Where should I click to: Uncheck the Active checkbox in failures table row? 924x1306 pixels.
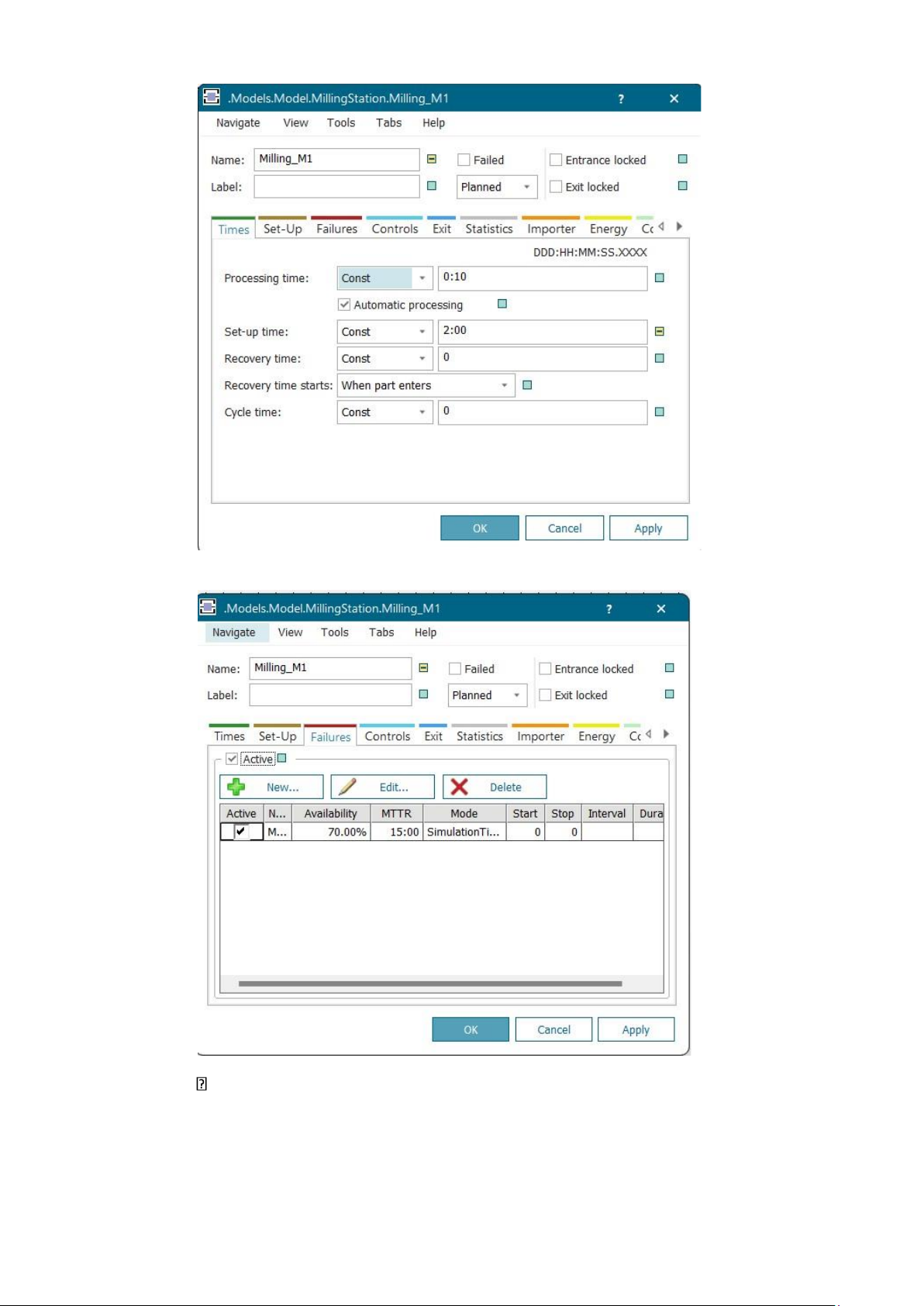[x=240, y=832]
